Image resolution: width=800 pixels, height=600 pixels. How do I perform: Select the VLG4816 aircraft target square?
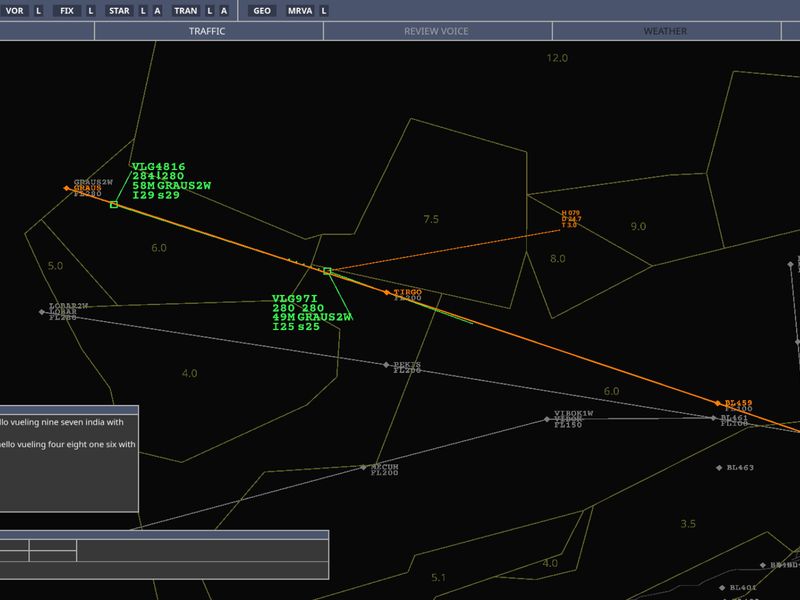point(114,205)
